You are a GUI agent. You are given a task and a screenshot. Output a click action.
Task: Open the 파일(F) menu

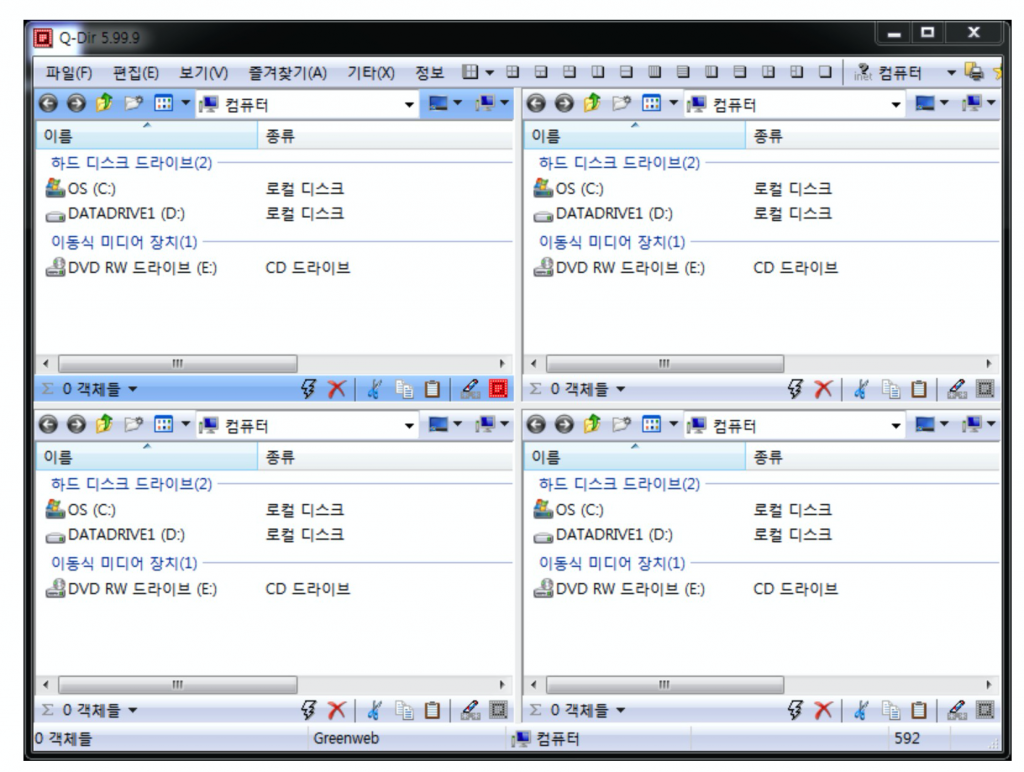click(69, 72)
